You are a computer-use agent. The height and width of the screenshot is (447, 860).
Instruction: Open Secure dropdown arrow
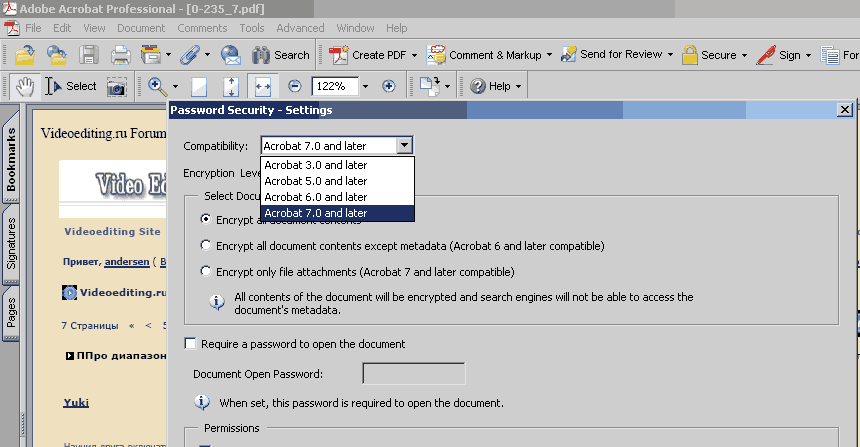744,55
